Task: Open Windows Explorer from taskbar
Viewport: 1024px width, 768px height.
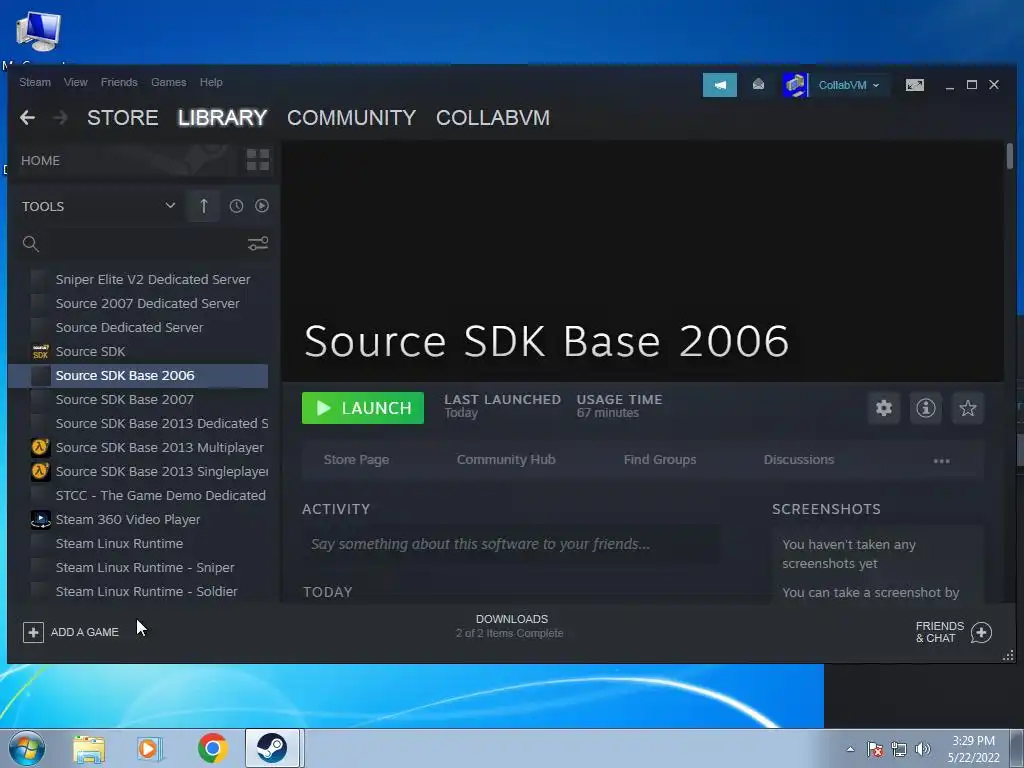Action: 89,749
